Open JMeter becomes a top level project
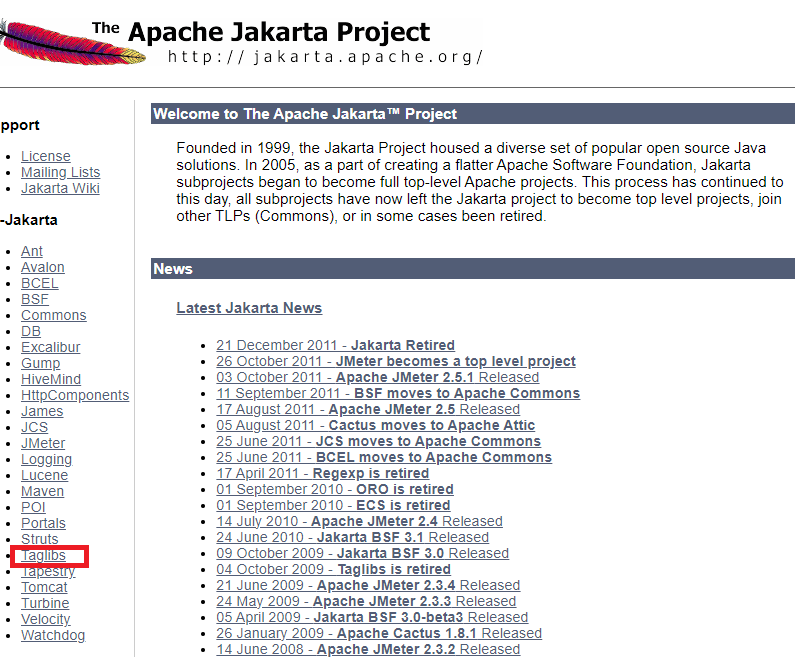This screenshot has height=657, width=810. (396, 361)
